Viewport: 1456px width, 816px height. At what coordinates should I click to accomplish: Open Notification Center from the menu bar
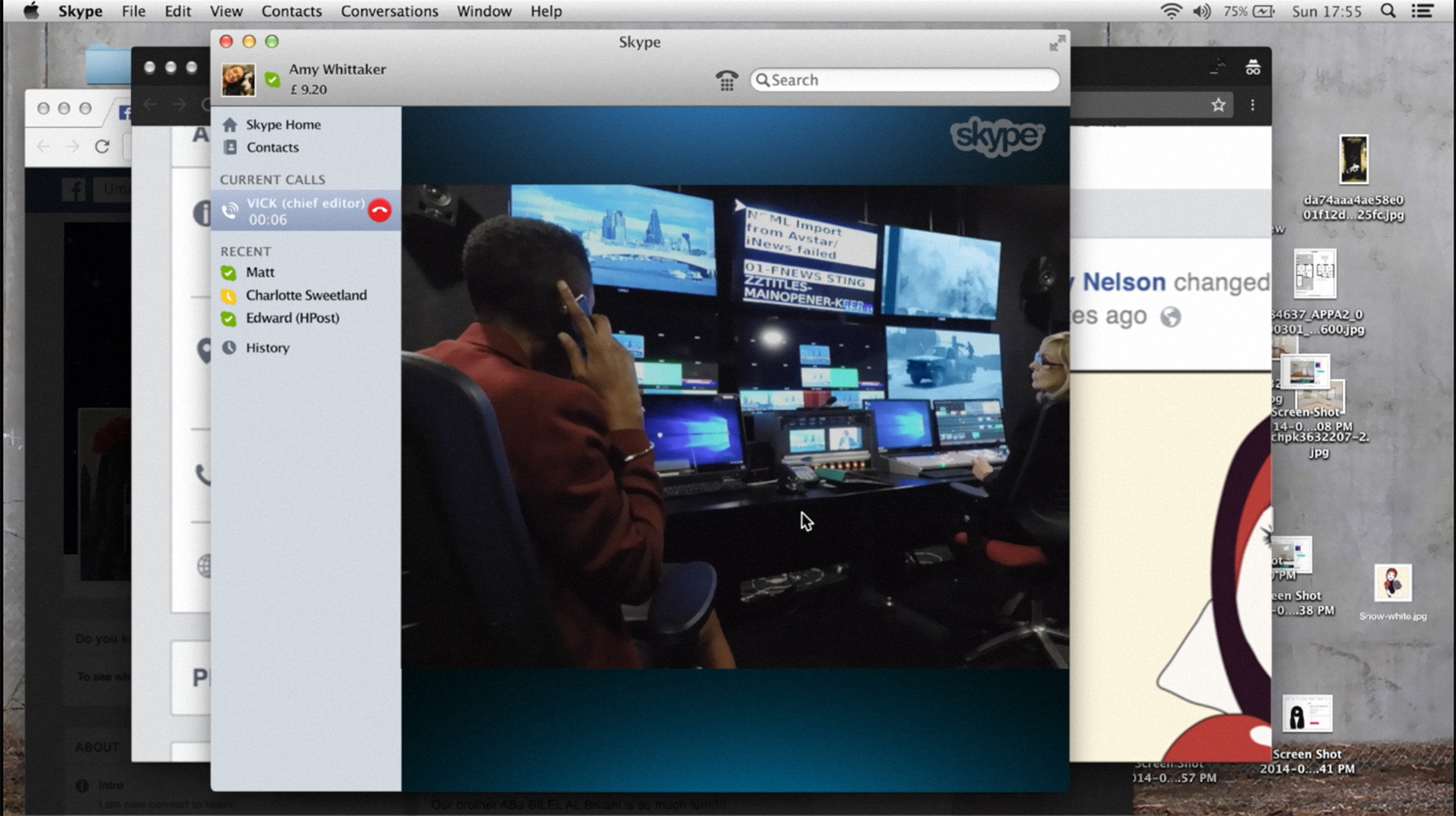click(1423, 11)
